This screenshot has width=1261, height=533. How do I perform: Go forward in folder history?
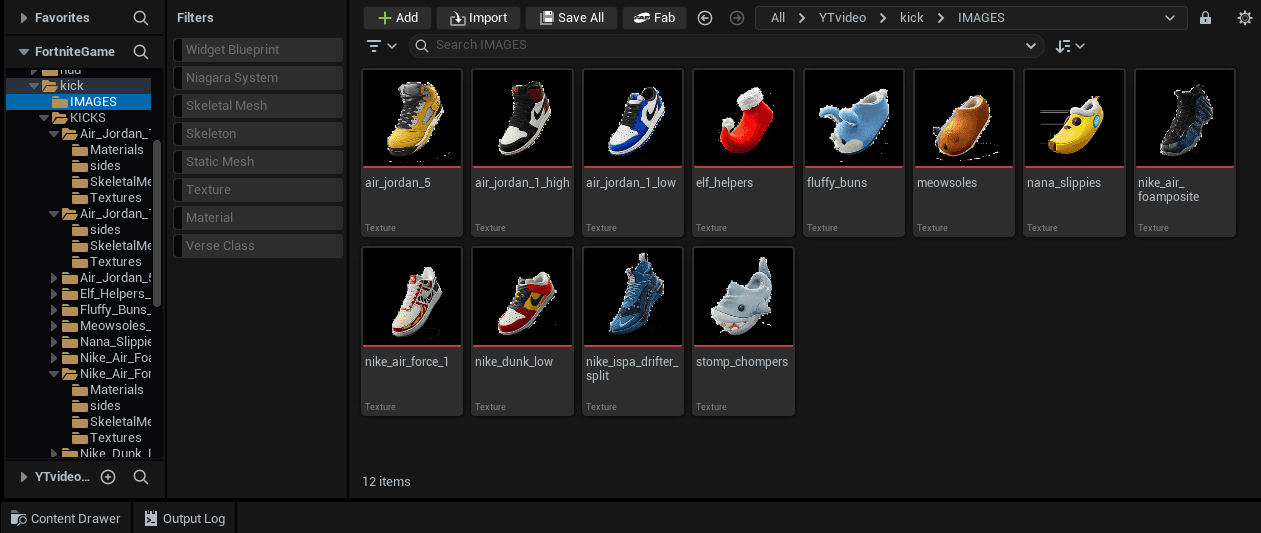pos(737,18)
